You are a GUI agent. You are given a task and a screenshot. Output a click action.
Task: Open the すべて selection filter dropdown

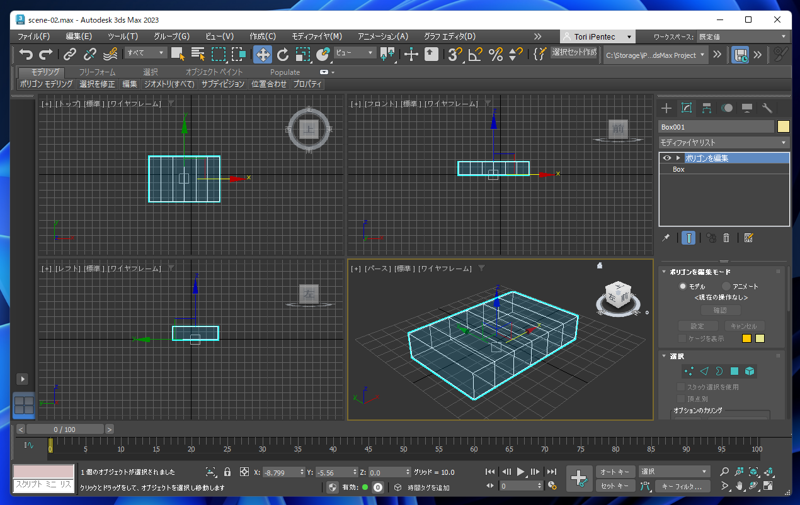click(145, 53)
